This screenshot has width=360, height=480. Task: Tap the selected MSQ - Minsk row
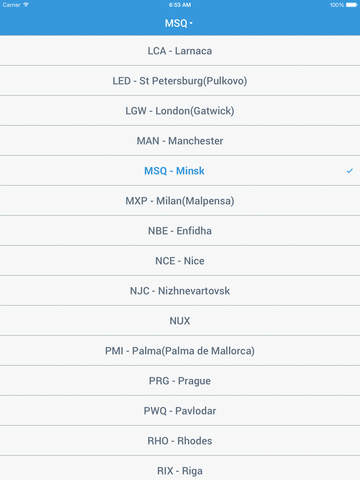click(x=180, y=171)
